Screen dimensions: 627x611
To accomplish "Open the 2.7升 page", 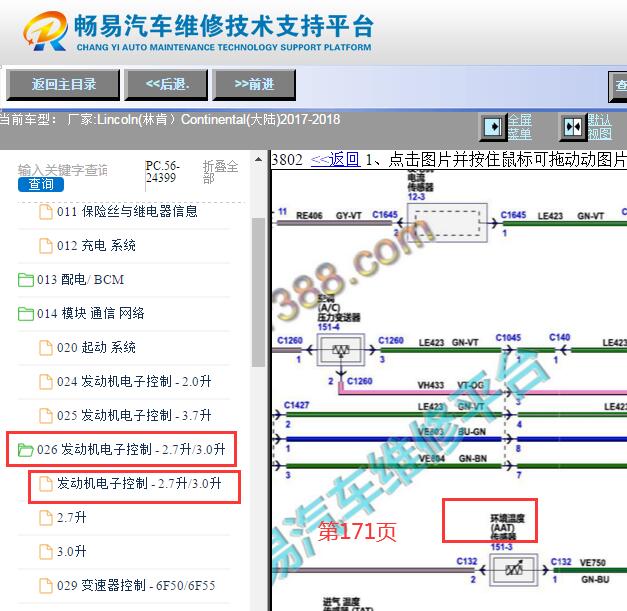I will pos(72,517).
